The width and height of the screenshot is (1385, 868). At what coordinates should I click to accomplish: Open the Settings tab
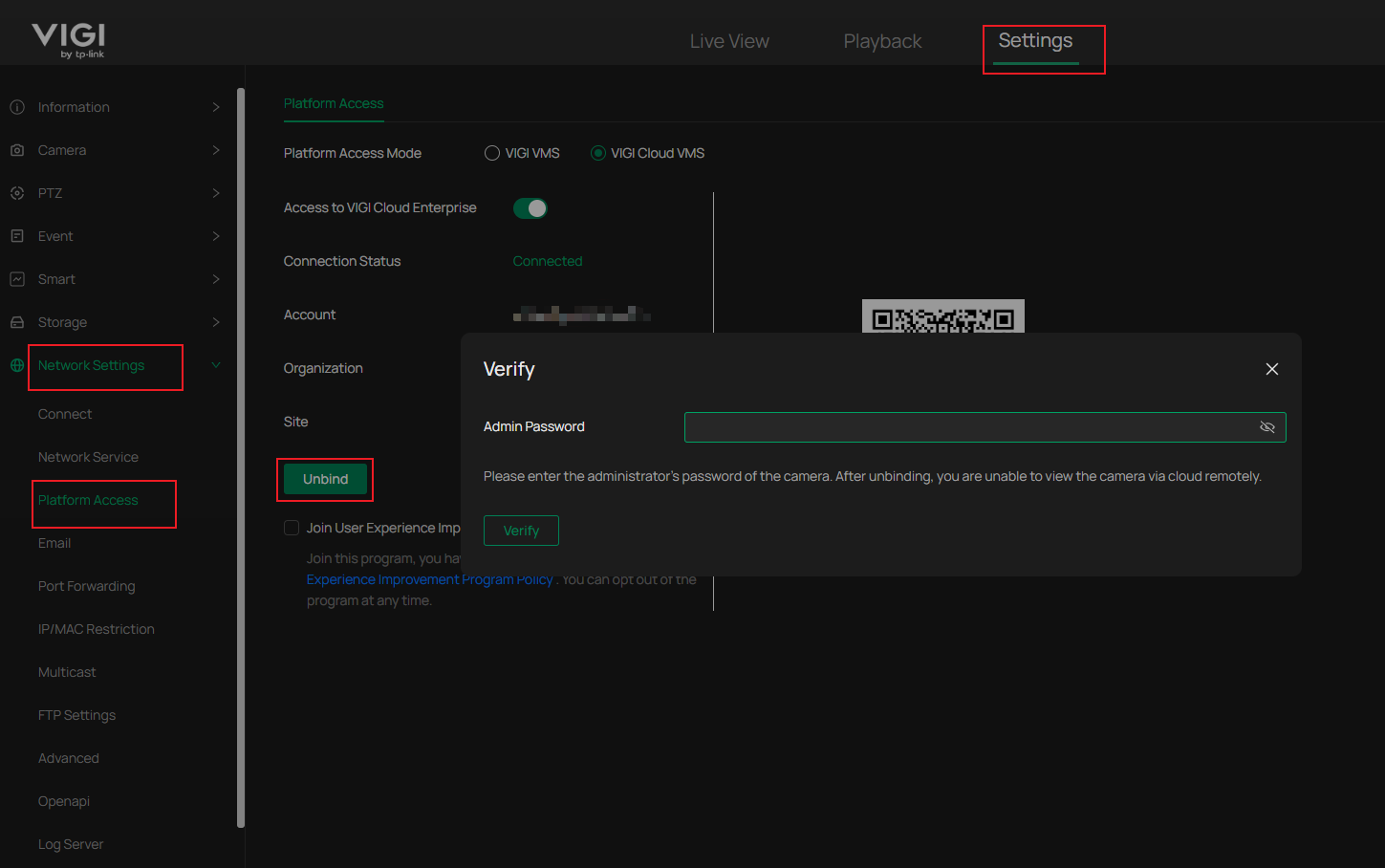(x=1035, y=41)
